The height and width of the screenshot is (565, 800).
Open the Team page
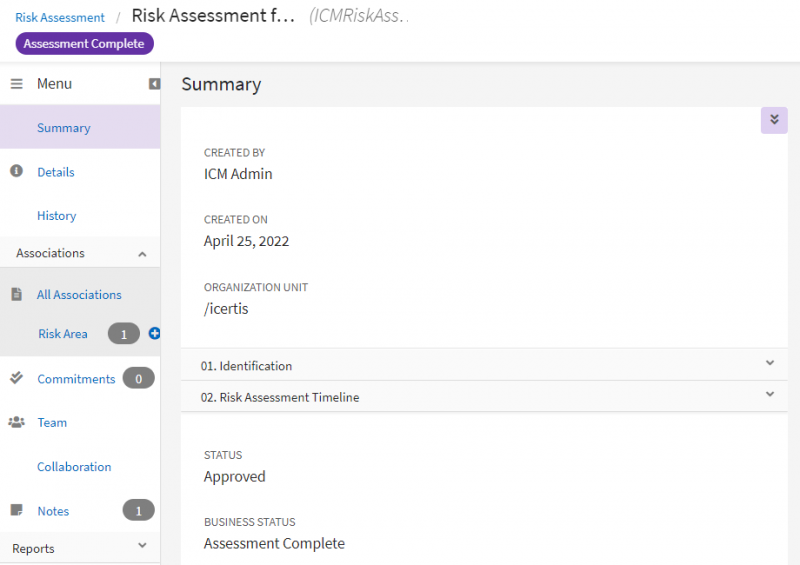tap(52, 423)
